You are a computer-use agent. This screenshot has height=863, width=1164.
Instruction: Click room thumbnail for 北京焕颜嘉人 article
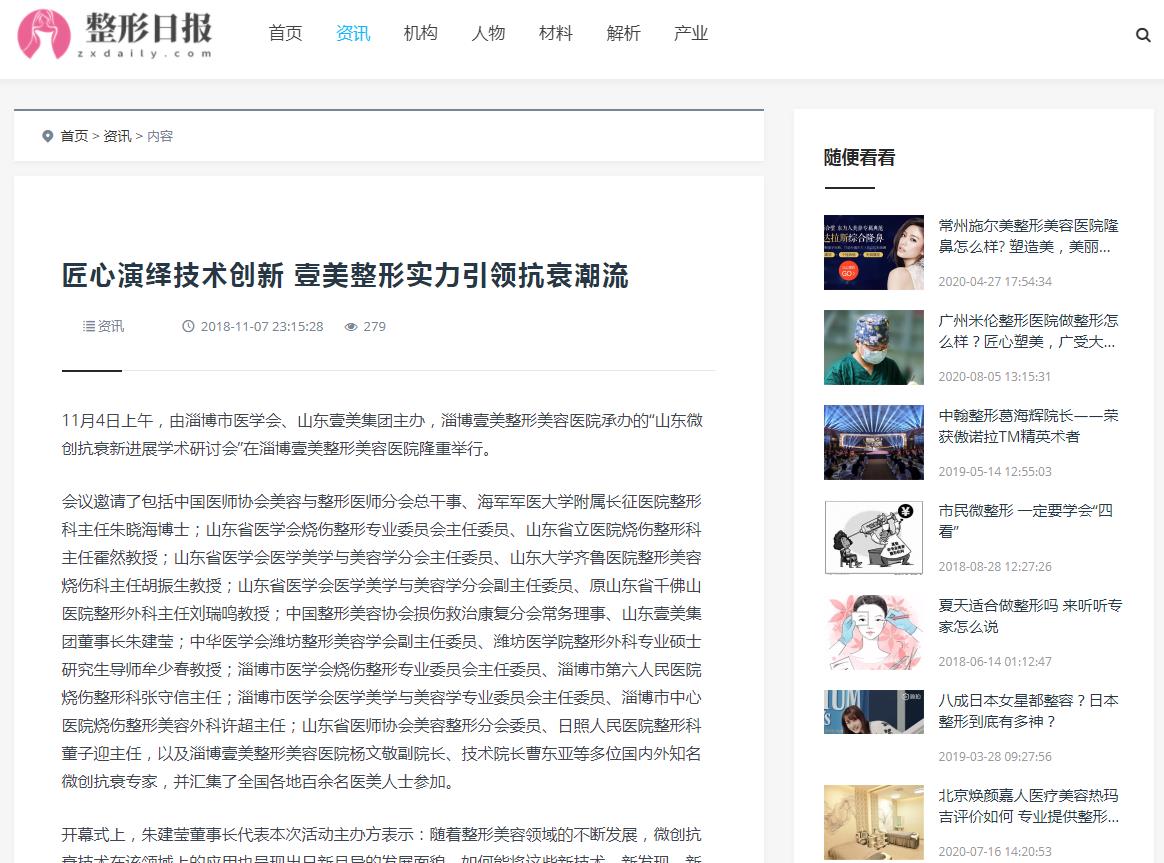pos(874,822)
